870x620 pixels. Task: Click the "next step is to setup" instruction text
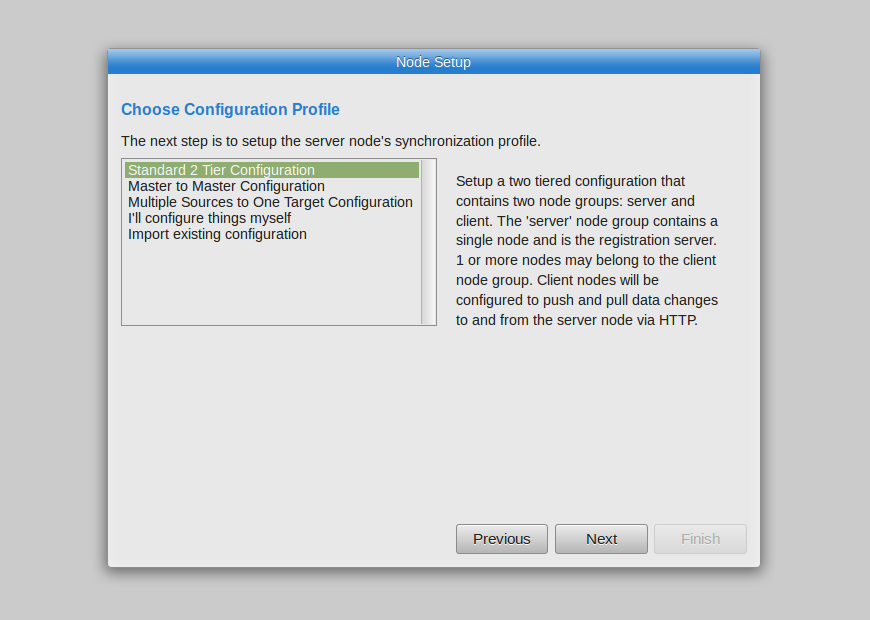coord(331,141)
